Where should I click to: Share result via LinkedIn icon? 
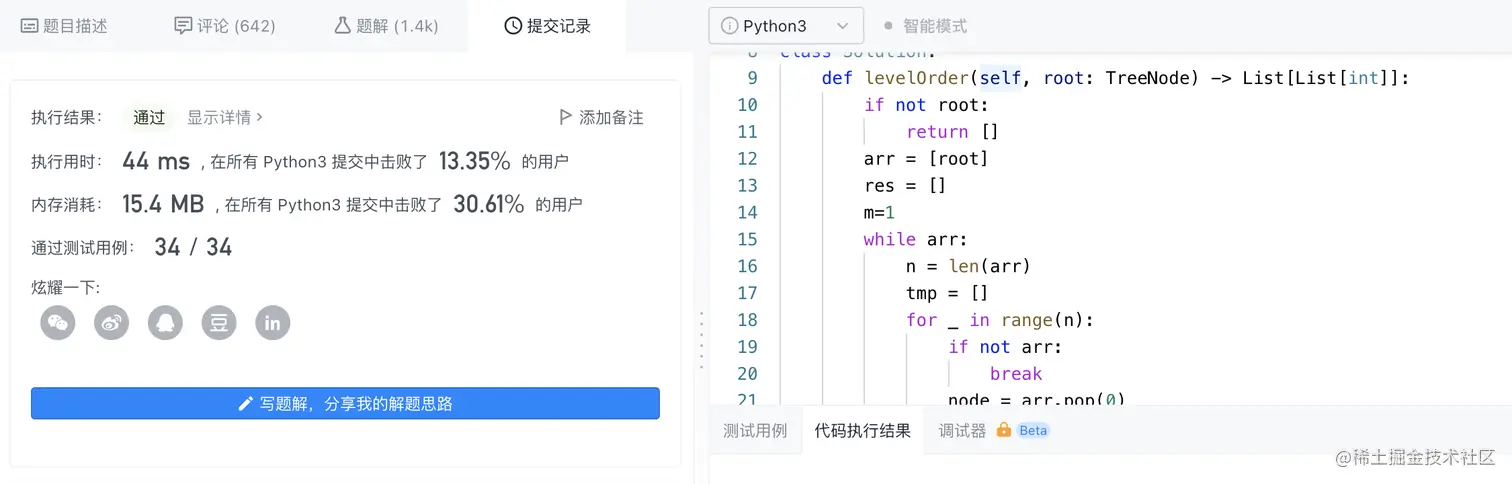click(x=273, y=322)
